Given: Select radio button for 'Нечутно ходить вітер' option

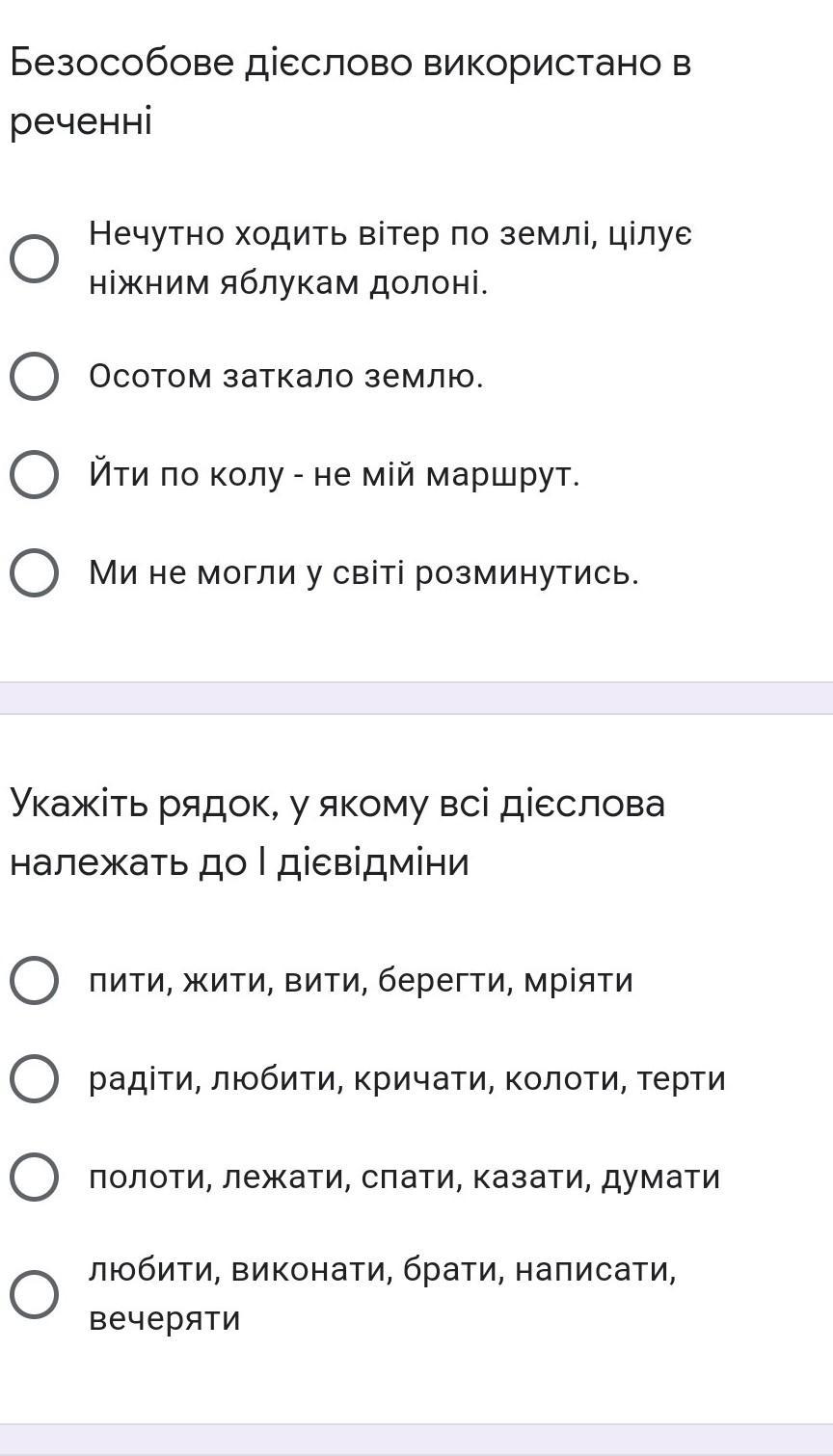Looking at the screenshot, I should click(34, 258).
